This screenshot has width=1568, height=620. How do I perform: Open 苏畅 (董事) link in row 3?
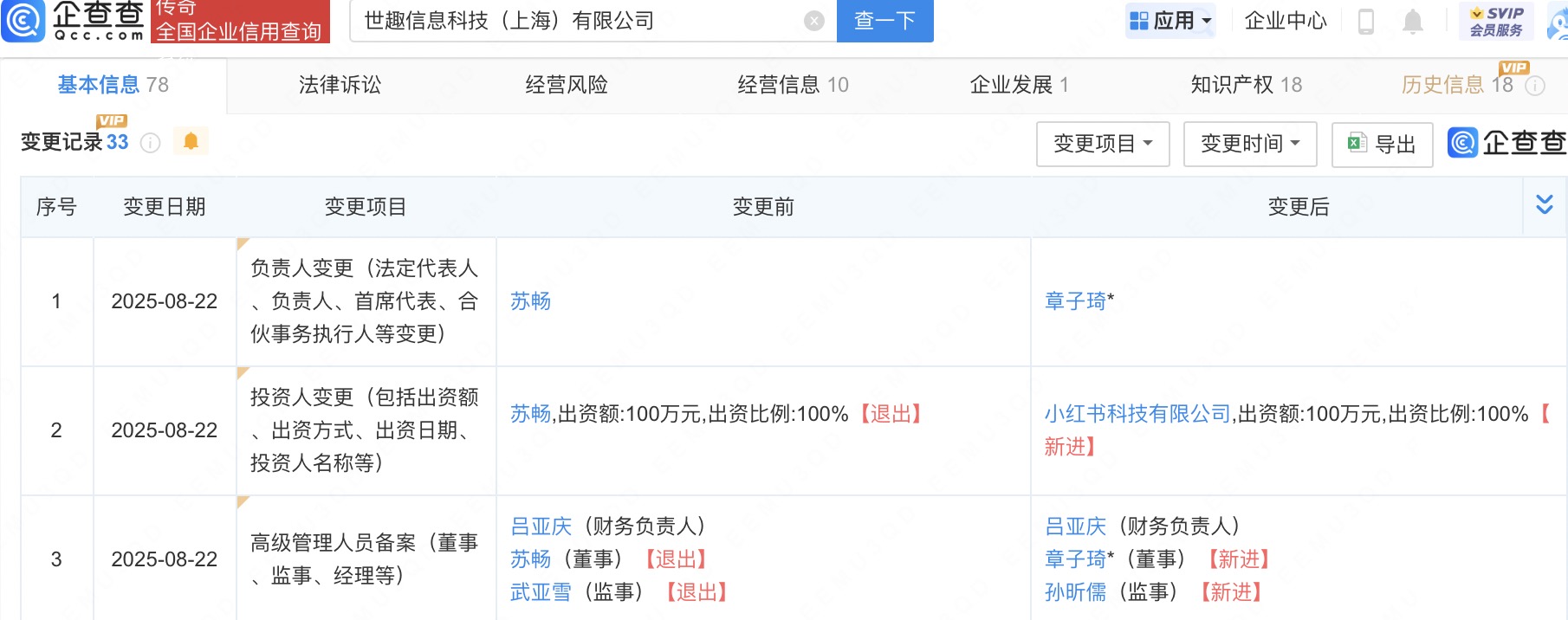click(x=531, y=559)
